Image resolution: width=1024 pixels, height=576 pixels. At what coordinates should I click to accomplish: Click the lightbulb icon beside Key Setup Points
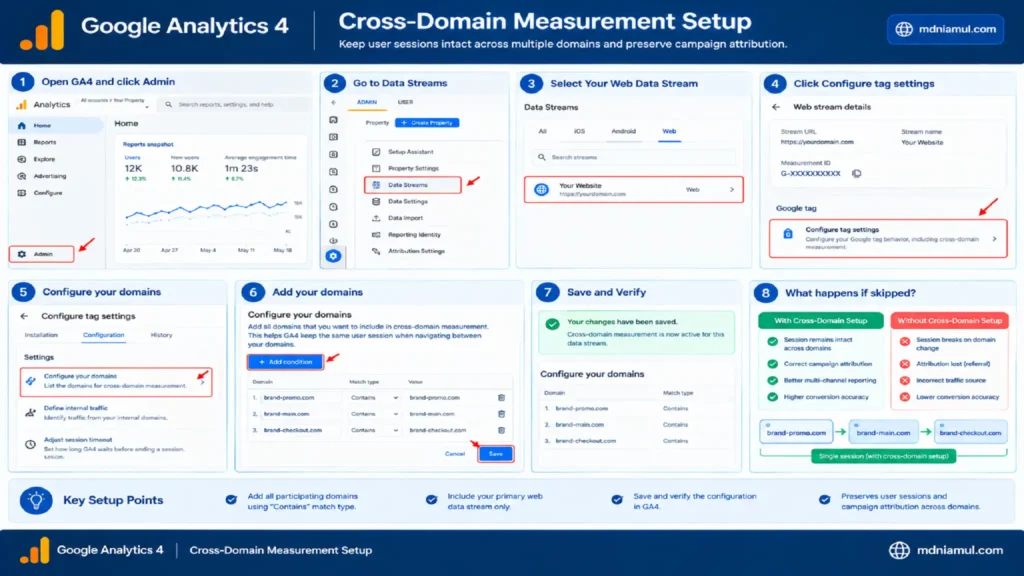[x=36, y=501]
